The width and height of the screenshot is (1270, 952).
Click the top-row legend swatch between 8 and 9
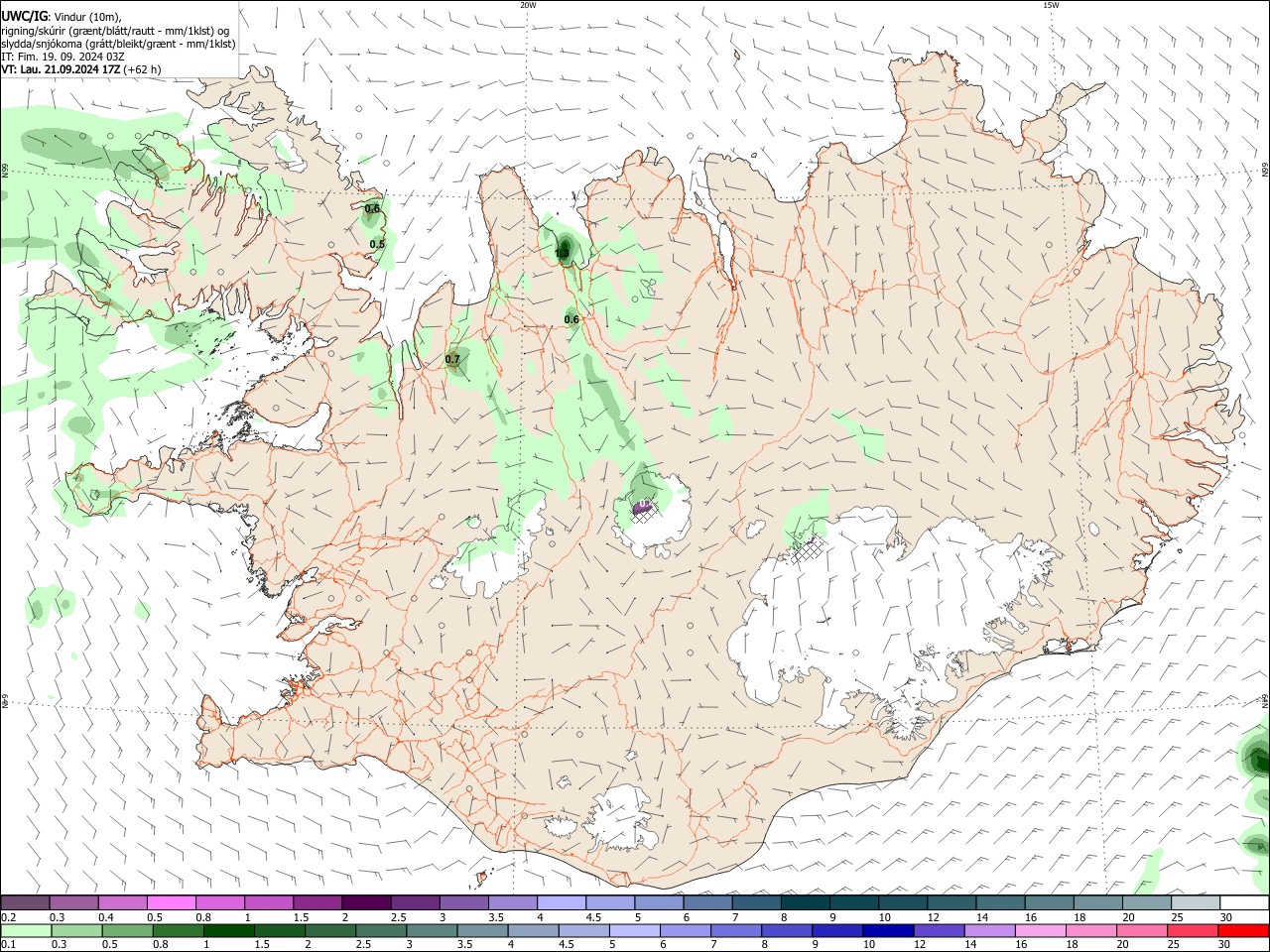coord(805,902)
